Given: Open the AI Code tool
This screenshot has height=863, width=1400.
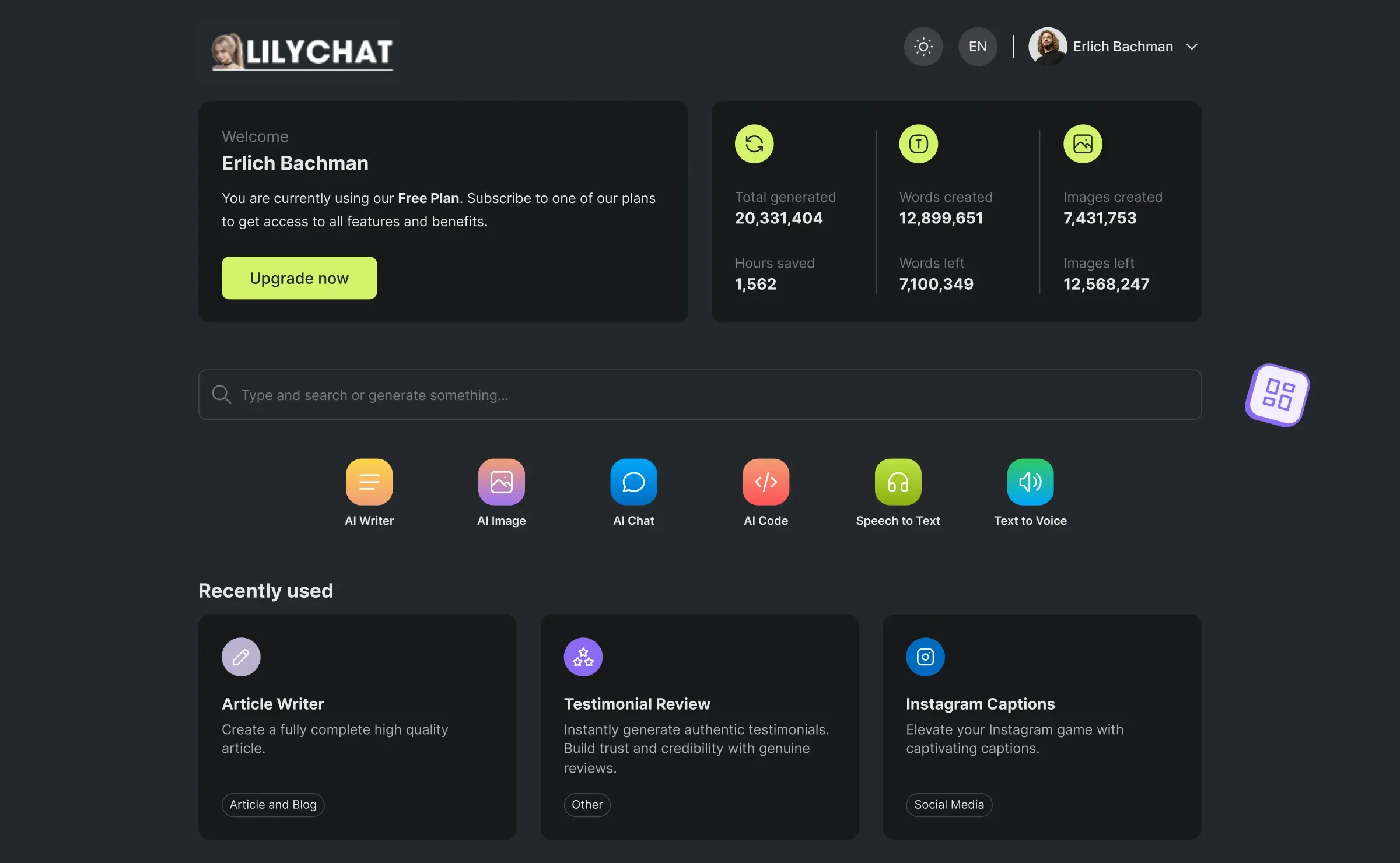Looking at the screenshot, I should click(766, 481).
